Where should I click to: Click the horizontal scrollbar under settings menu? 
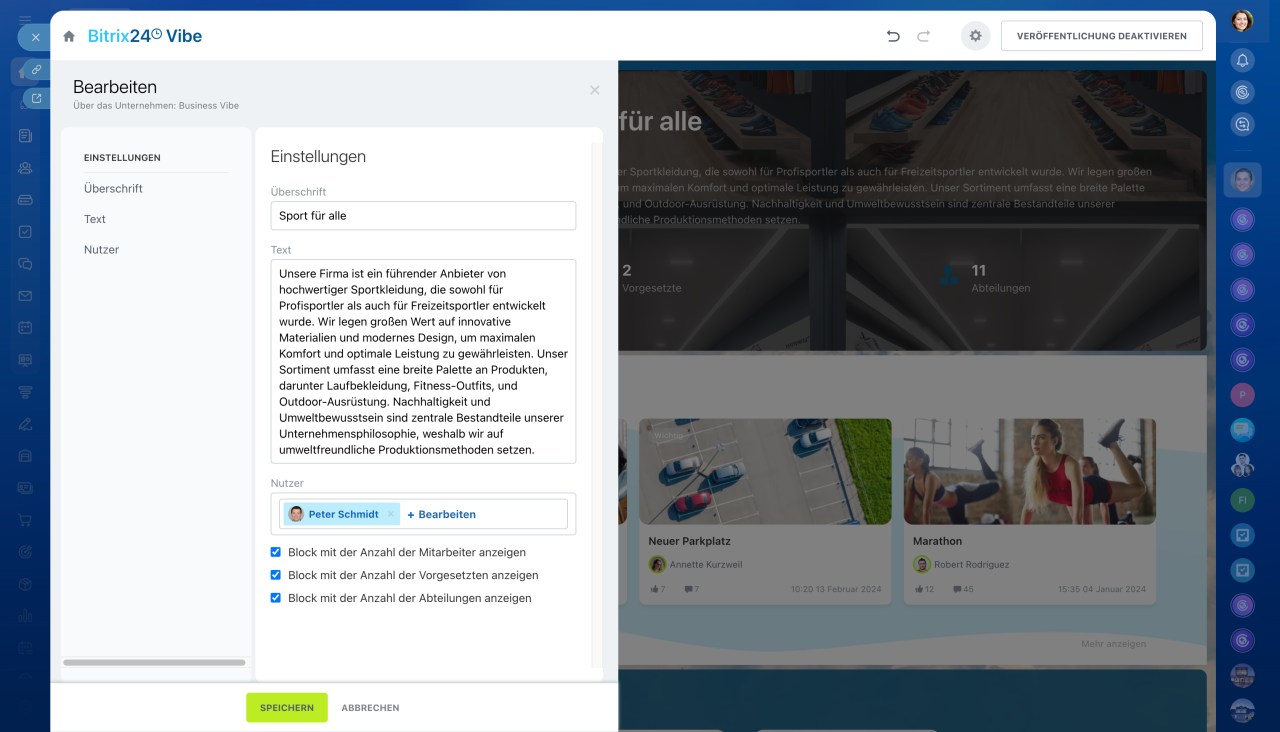coord(154,662)
